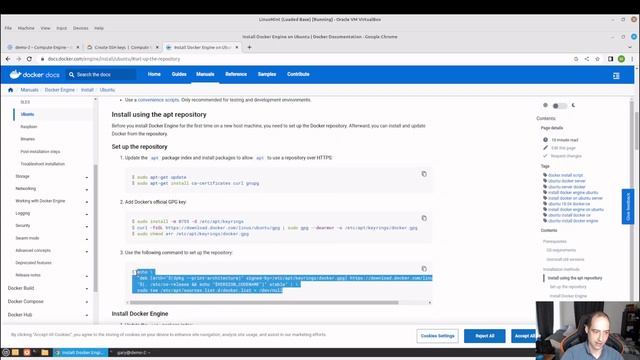Click the browser back arrow
The image size is (640, 360).
(8, 59)
